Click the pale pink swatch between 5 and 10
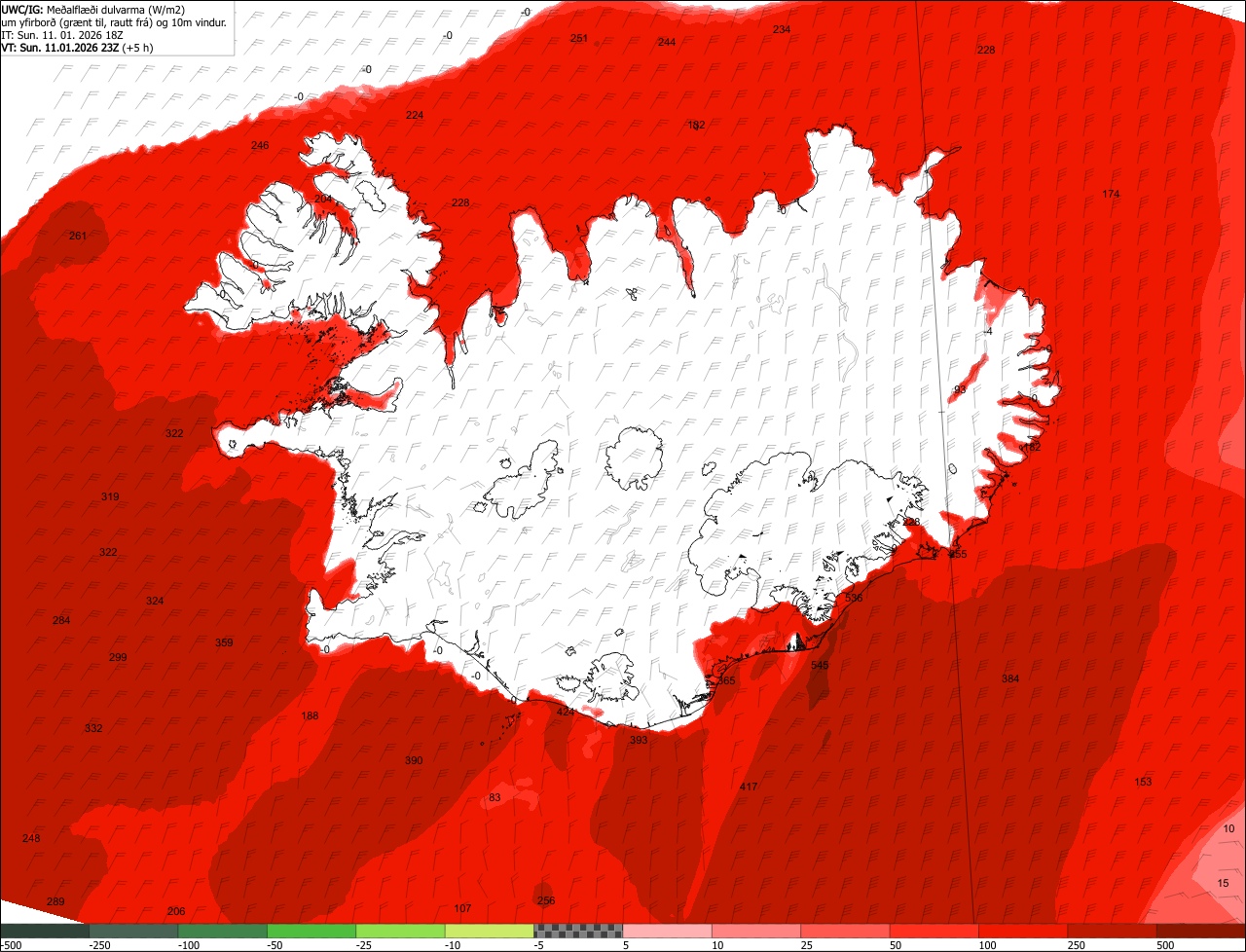 click(x=667, y=931)
